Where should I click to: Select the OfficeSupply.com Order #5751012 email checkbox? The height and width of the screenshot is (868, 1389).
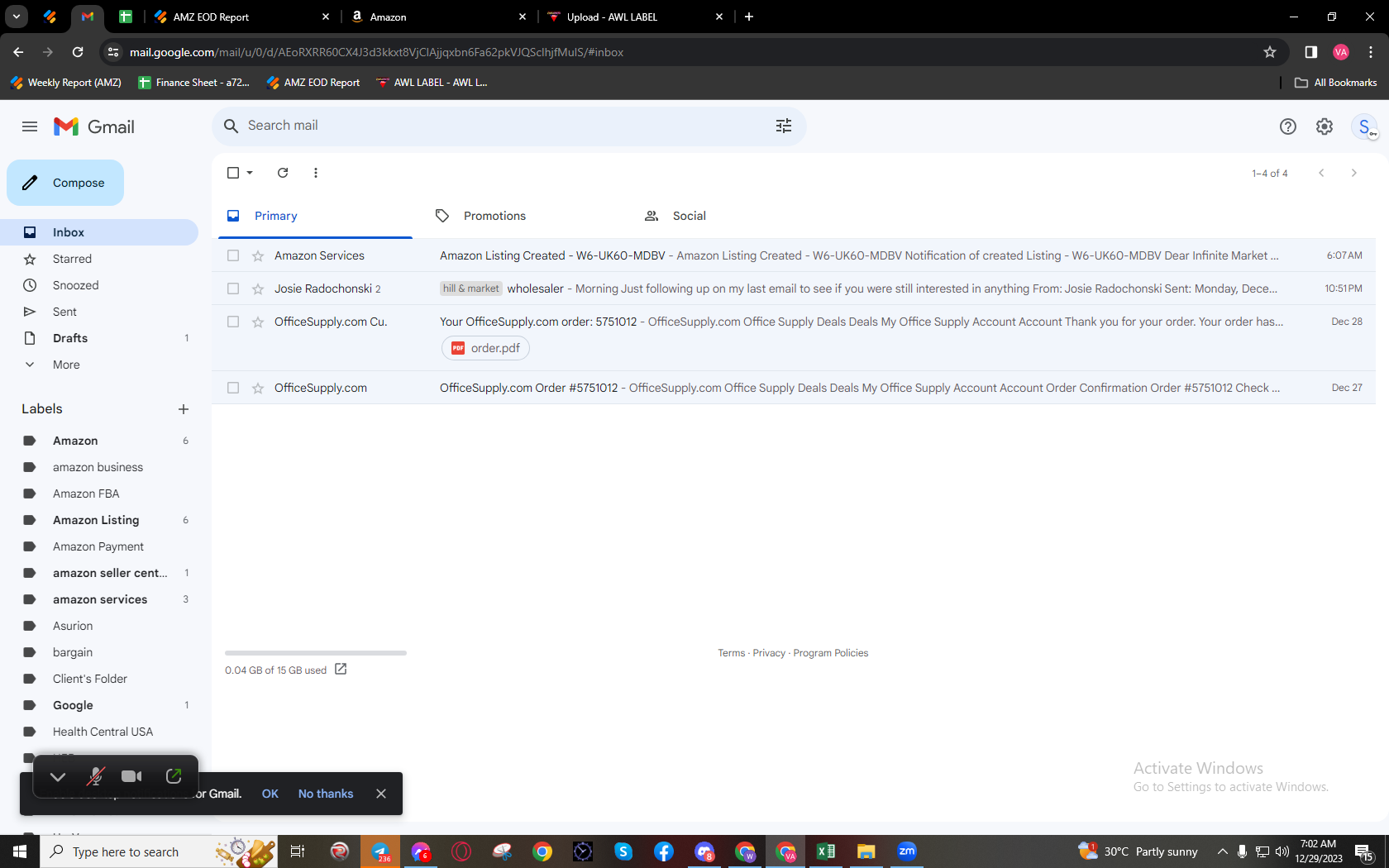[233, 388]
